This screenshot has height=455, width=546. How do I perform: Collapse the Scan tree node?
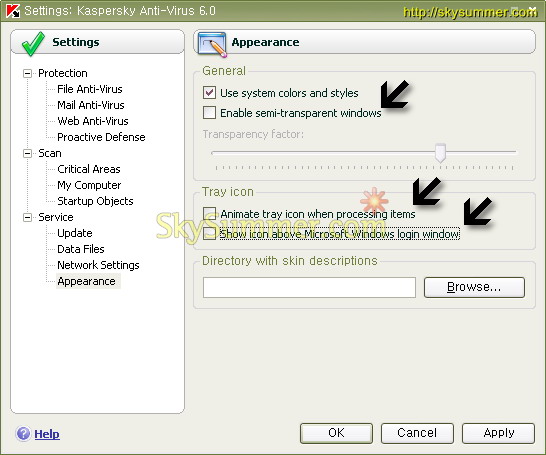tap(27, 154)
